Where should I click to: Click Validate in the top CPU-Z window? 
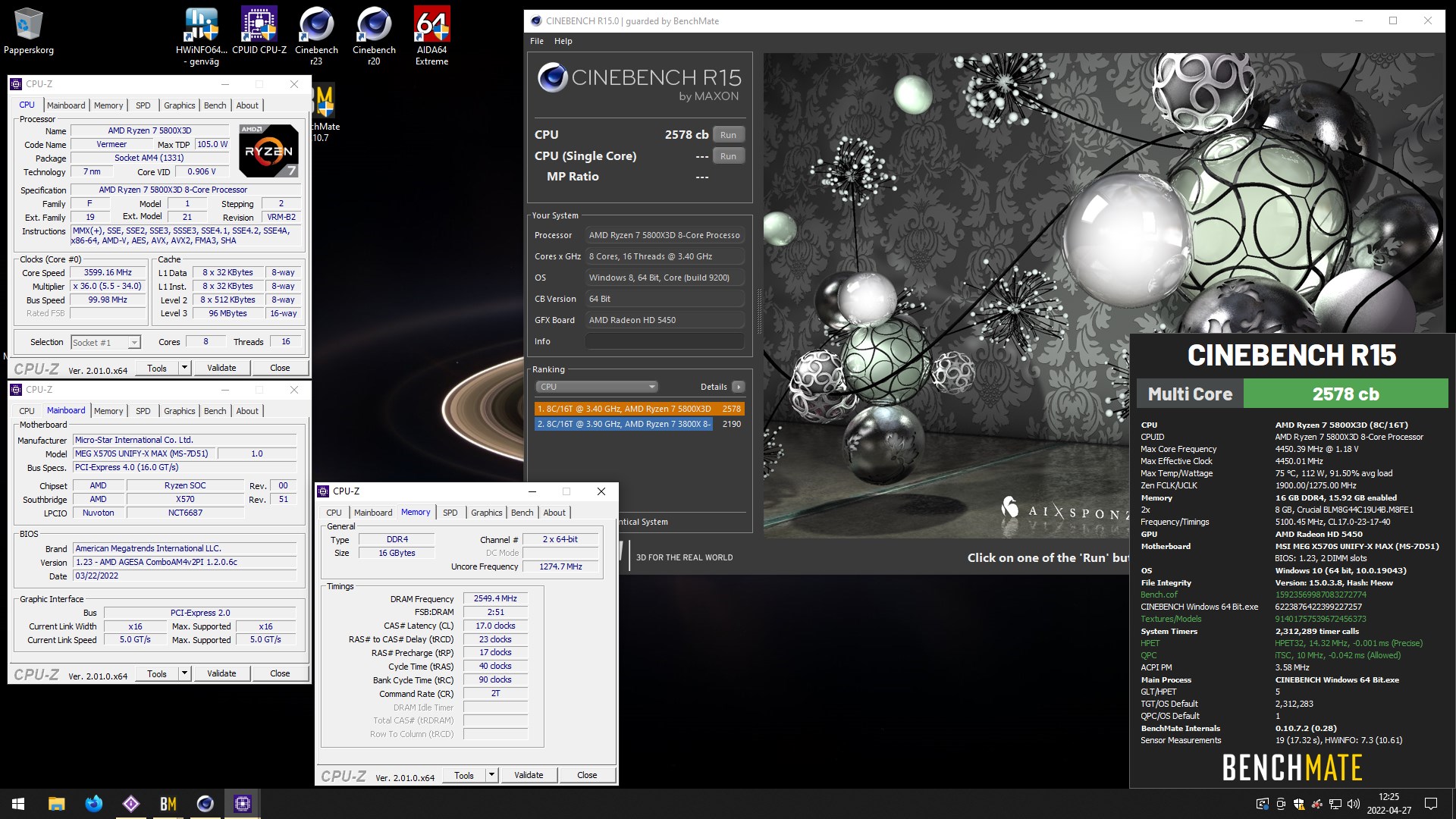(221, 368)
